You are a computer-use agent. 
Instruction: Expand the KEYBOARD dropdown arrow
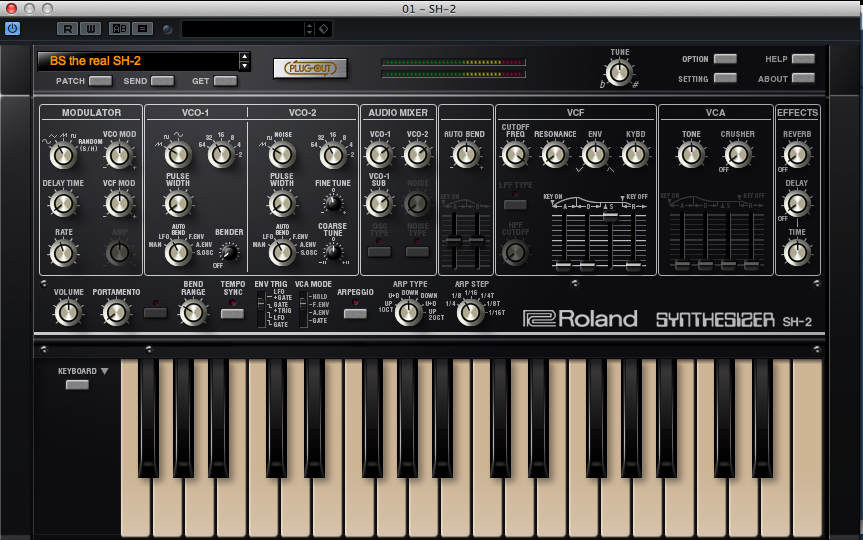pos(105,372)
